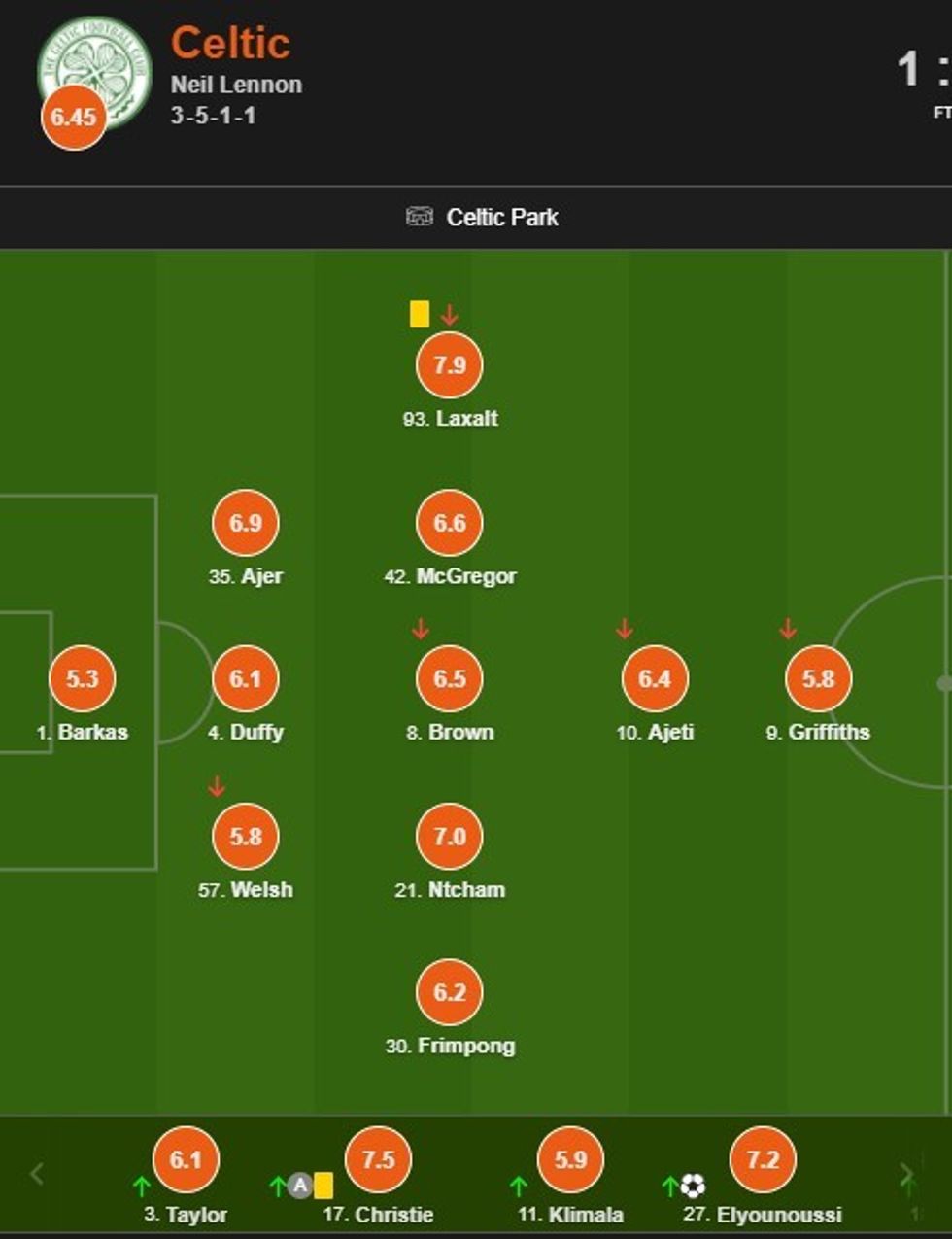The width and height of the screenshot is (952, 1239).
Task: Click the Celtic 6.45 team rating badge
Action: coord(74,118)
